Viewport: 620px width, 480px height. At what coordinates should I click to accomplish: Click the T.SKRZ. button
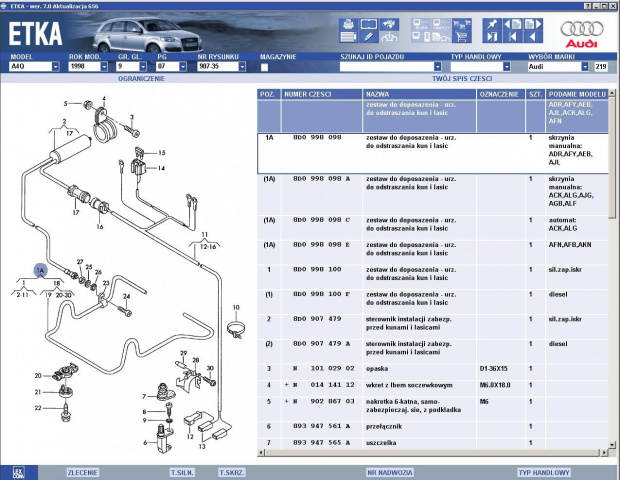(x=232, y=472)
